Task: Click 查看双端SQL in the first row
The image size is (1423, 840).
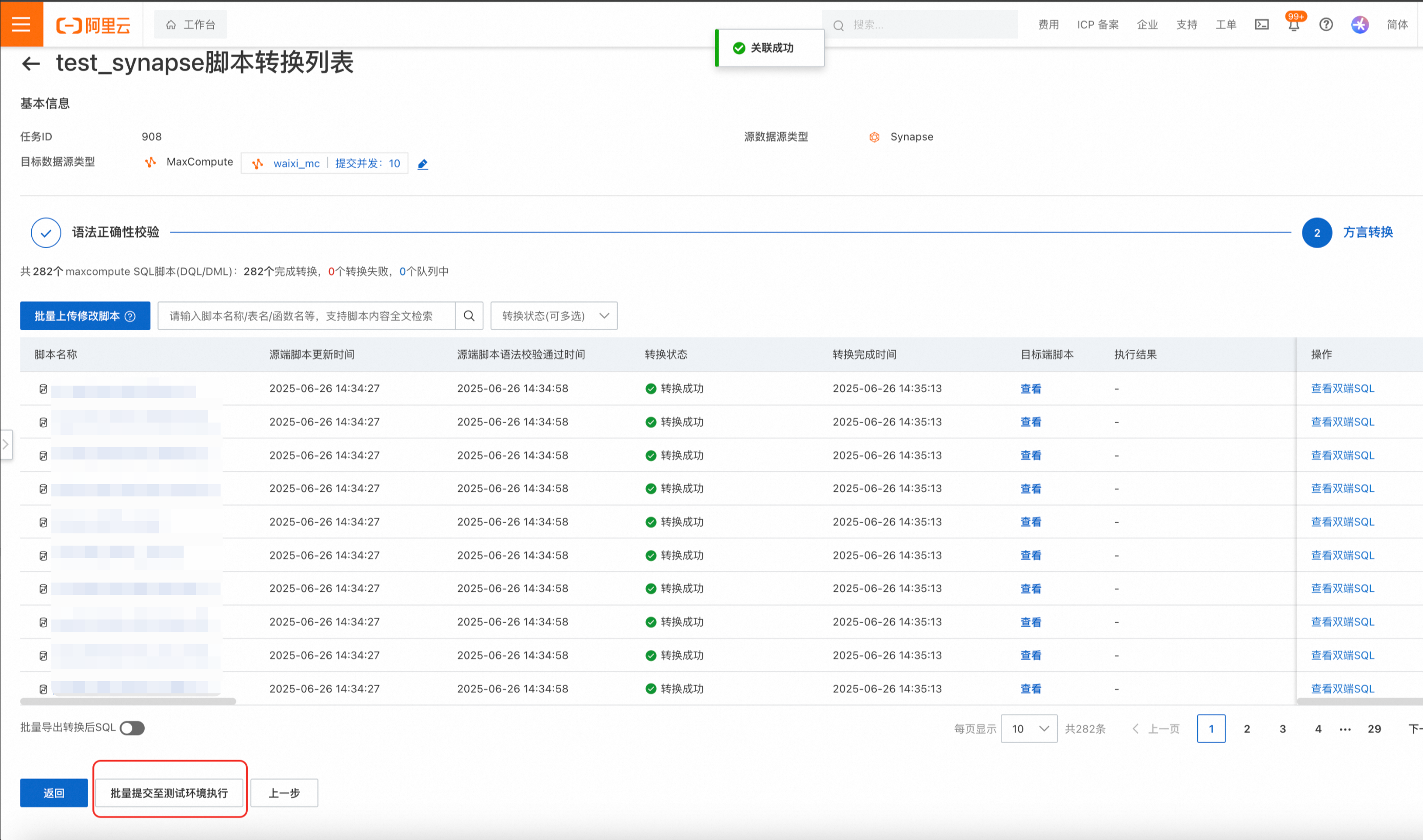Action: (x=1342, y=389)
